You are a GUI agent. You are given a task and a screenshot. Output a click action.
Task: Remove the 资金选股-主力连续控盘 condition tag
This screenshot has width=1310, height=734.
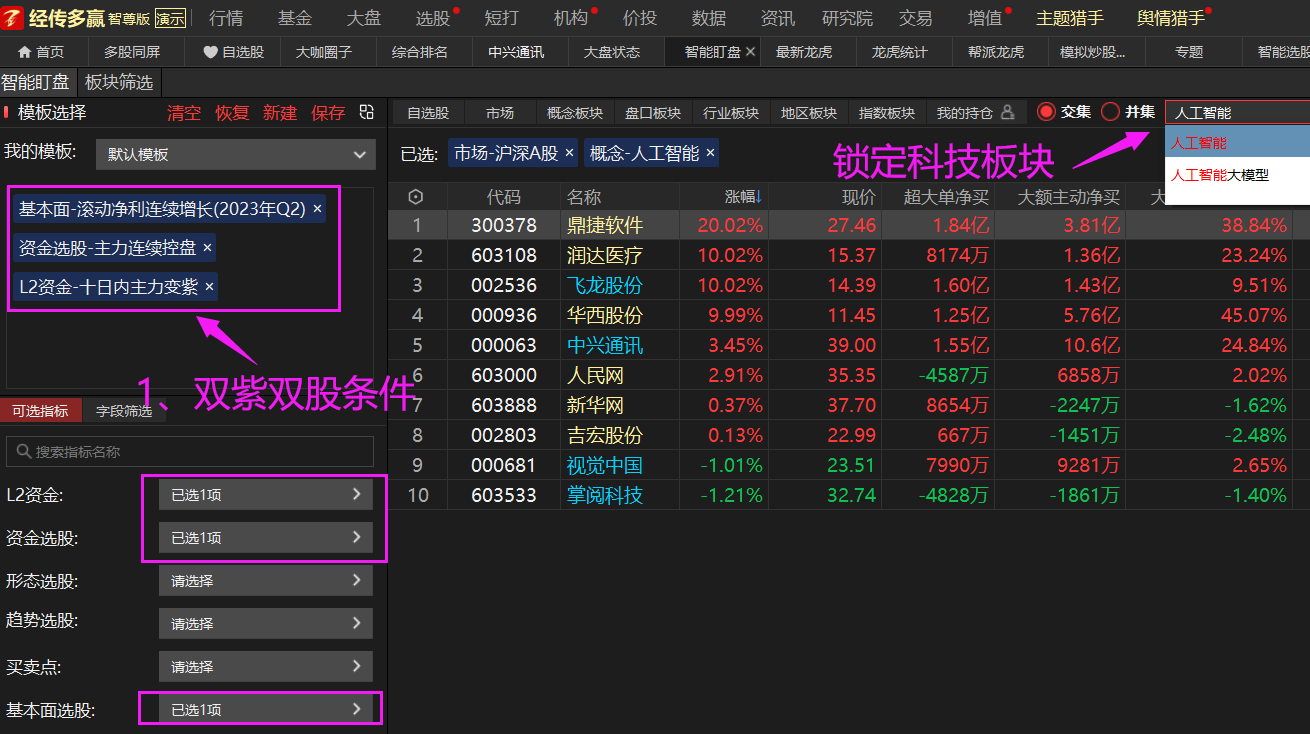click(x=208, y=247)
